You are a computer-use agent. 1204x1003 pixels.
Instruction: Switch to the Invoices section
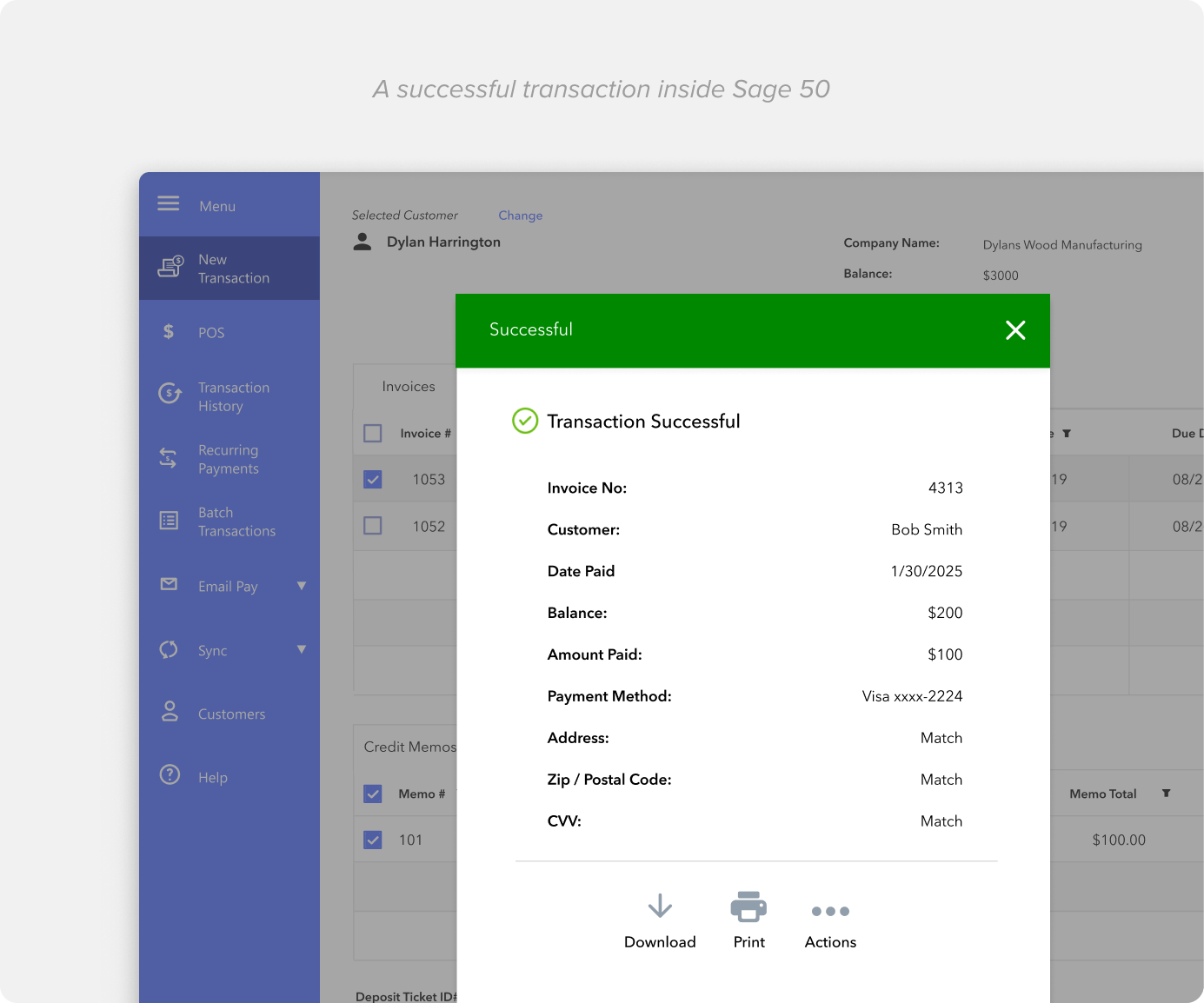point(409,386)
